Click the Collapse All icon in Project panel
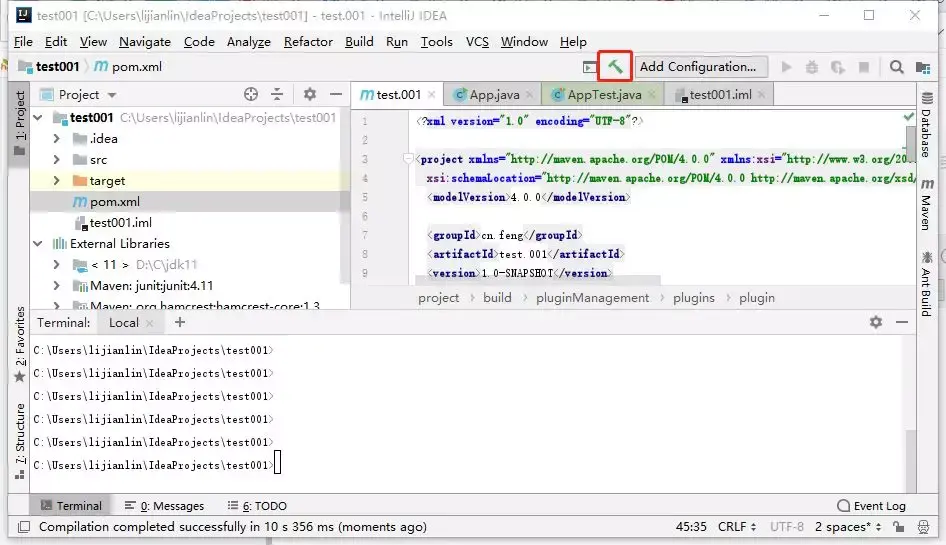The image size is (946, 545). [277, 94]
